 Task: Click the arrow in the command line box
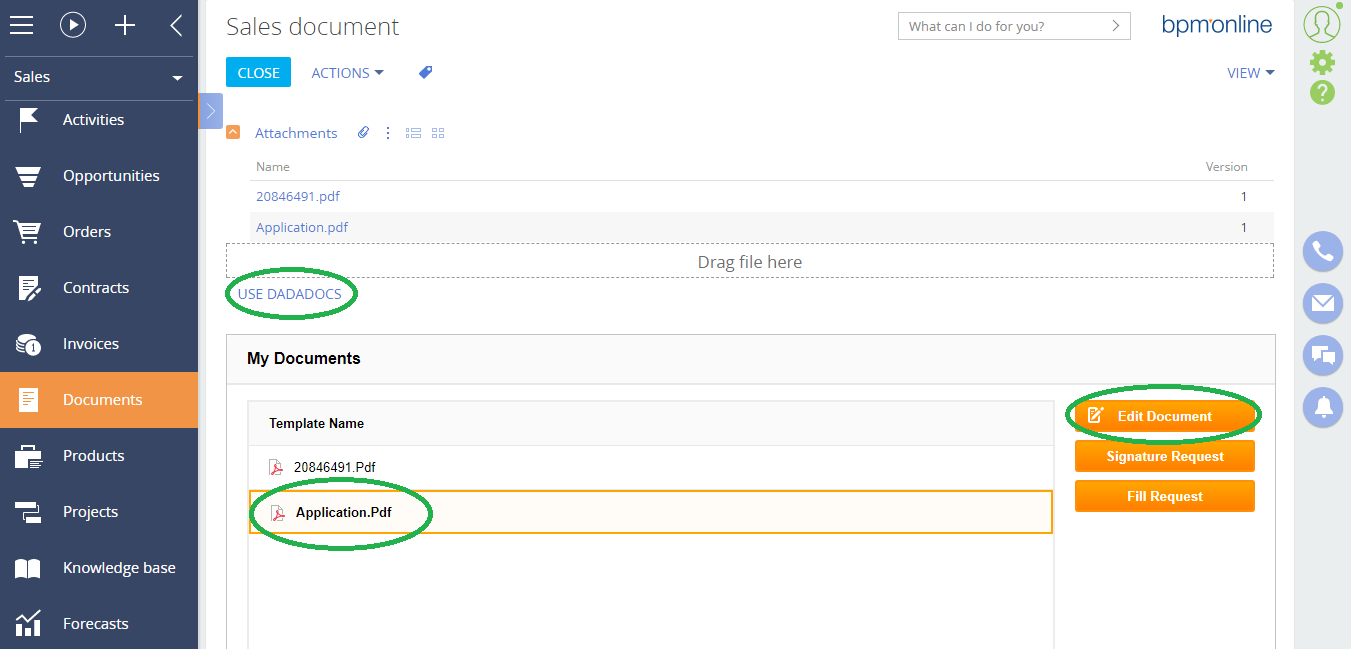[x=1116, y=27]
